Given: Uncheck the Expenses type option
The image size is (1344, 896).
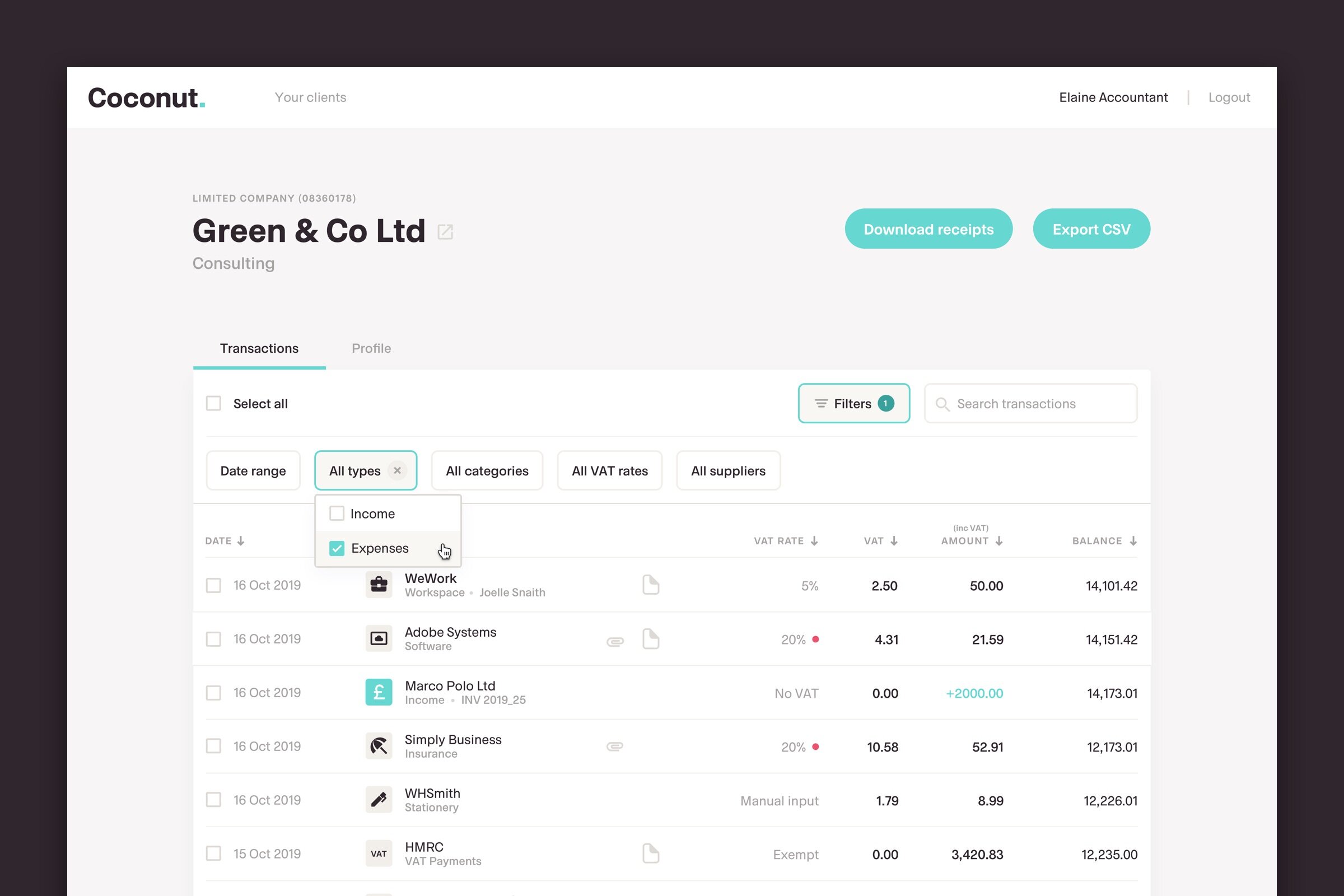Looking at the screenshot, I should coord(337,548).
